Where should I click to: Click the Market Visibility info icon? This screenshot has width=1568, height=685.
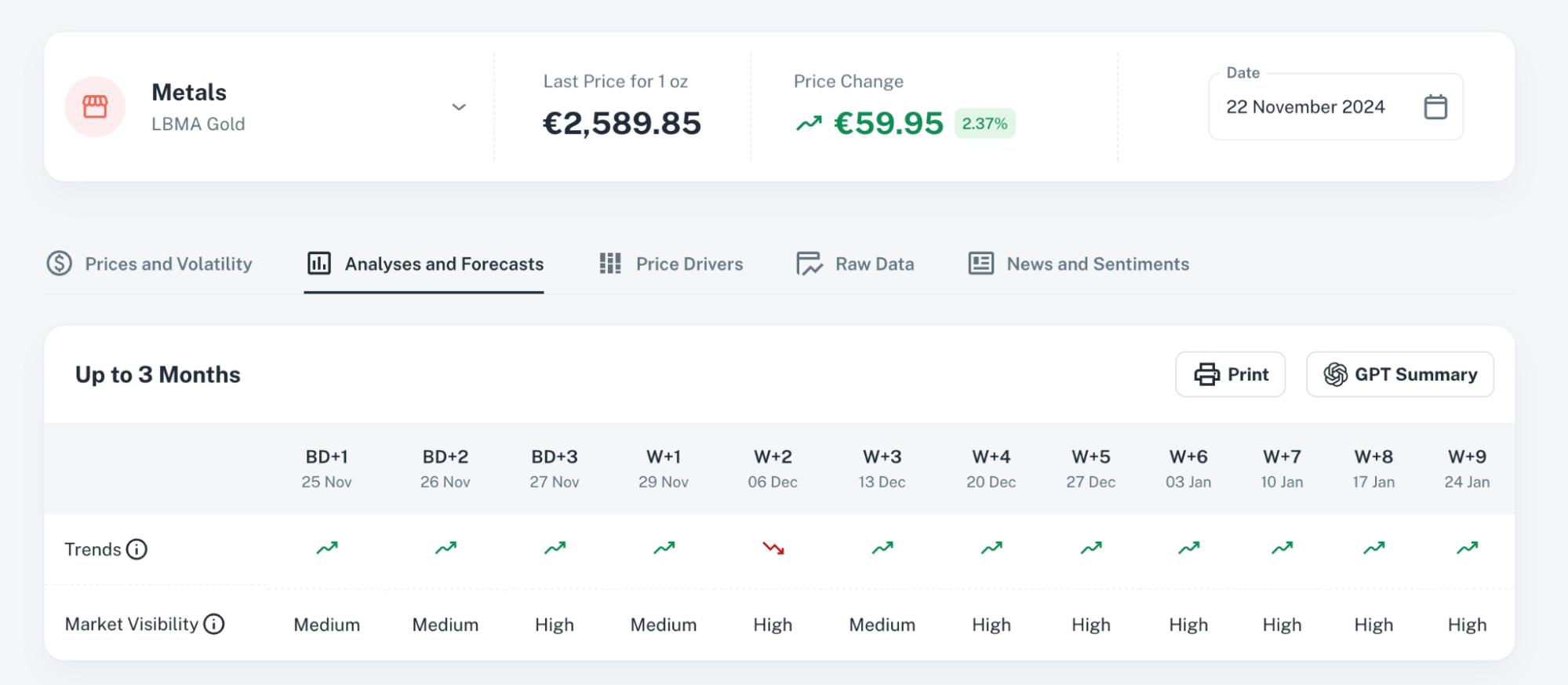[x=214, y=624]
